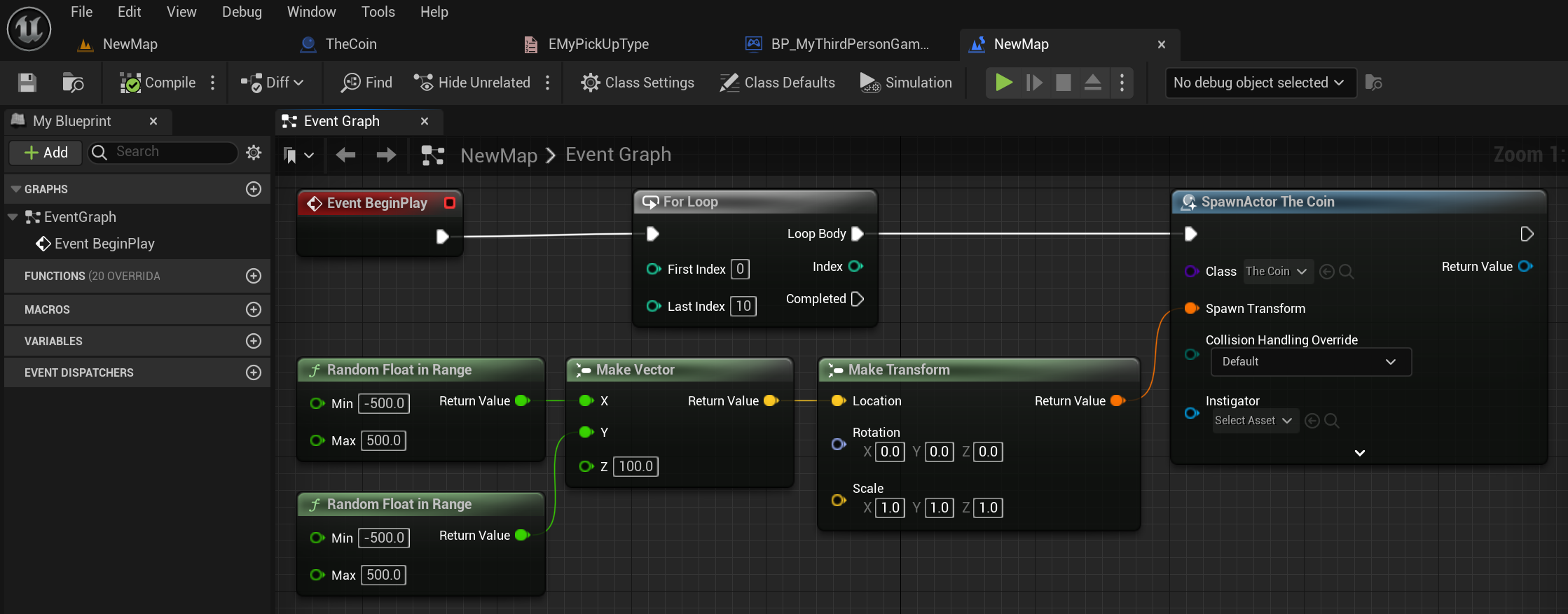Image resolution: width=1568 pixels, height=614 pixels.
Task: Open My Blueprint view options gear
Action: (254, 152)
